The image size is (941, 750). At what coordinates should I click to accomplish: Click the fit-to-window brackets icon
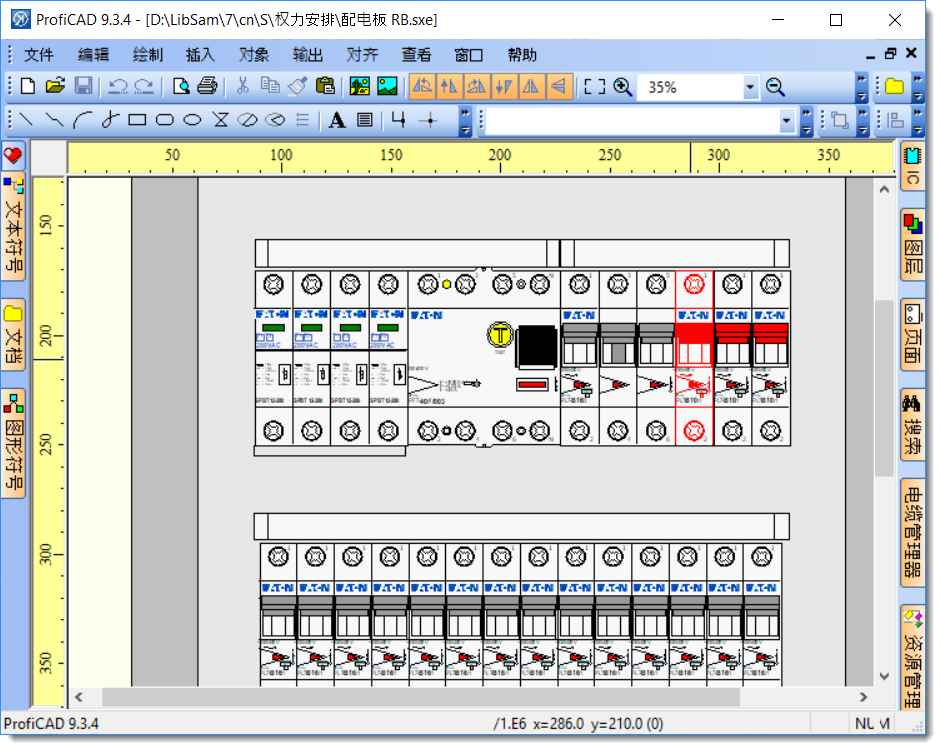[595, 87]
